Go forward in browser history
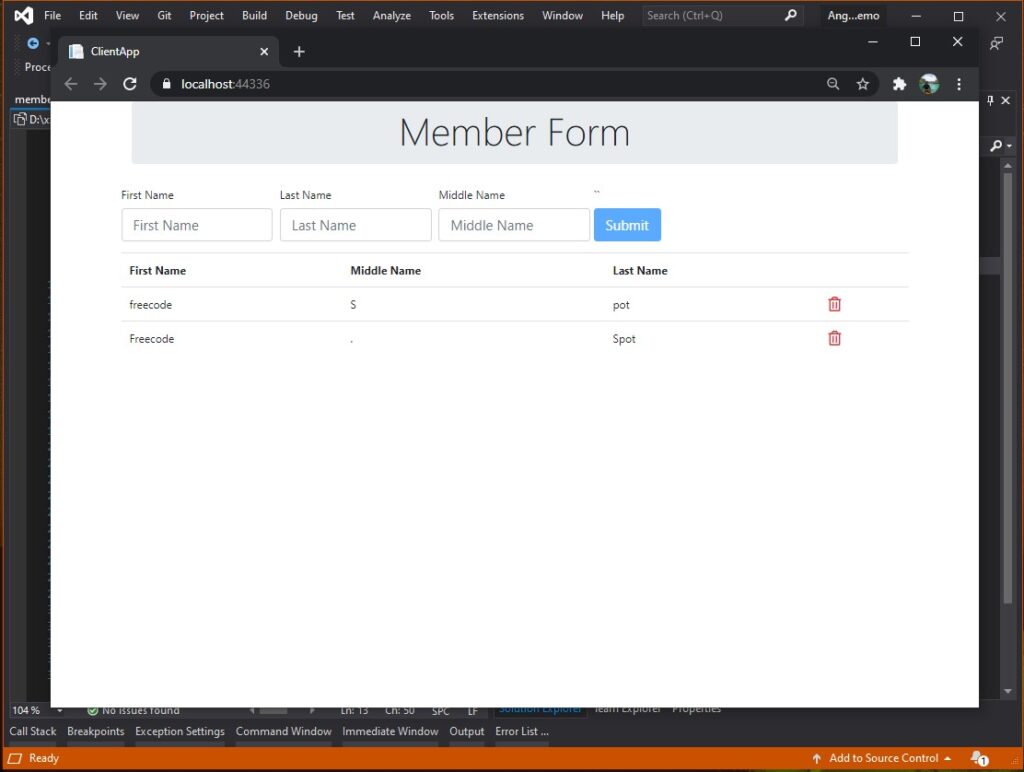This screenshot has width=1024, height=772. point(100,84)
